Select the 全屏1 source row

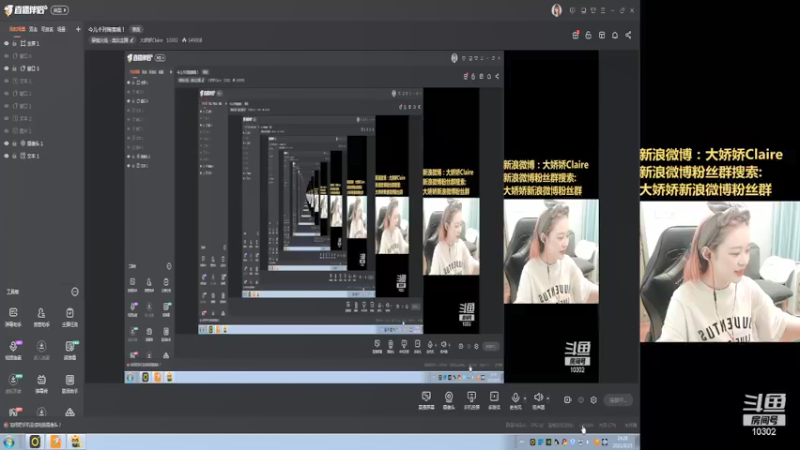click(42, 43)
